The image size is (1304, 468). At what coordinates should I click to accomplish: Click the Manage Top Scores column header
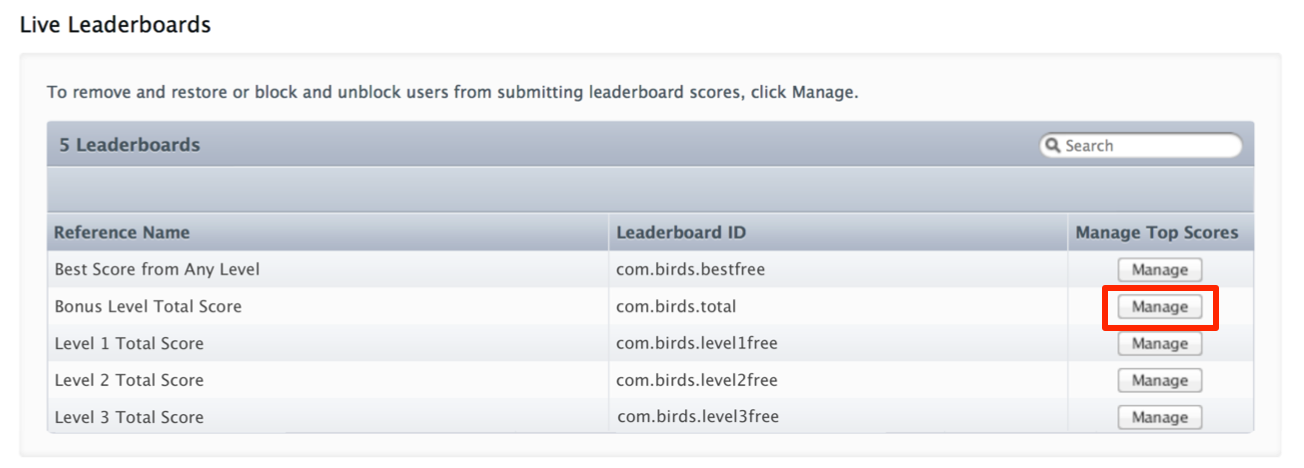pos(1160,232)
